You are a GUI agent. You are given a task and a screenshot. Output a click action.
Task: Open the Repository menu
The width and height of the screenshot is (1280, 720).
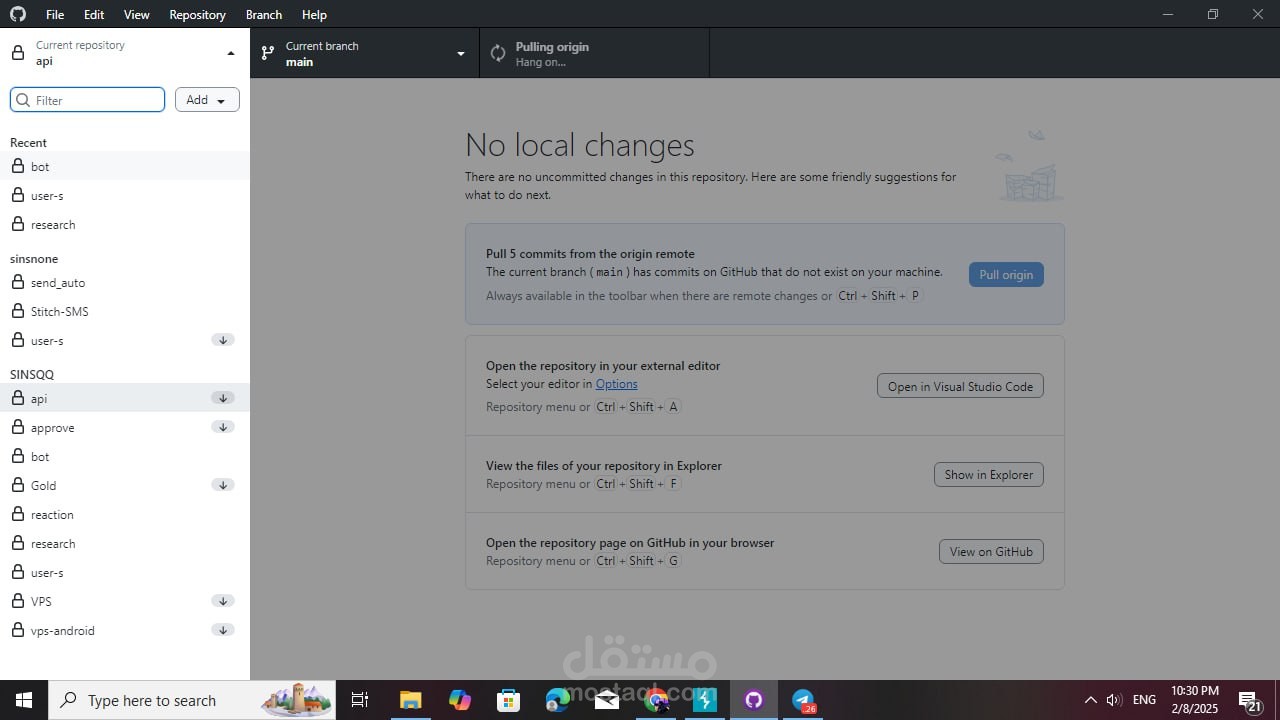click(197, 15)
